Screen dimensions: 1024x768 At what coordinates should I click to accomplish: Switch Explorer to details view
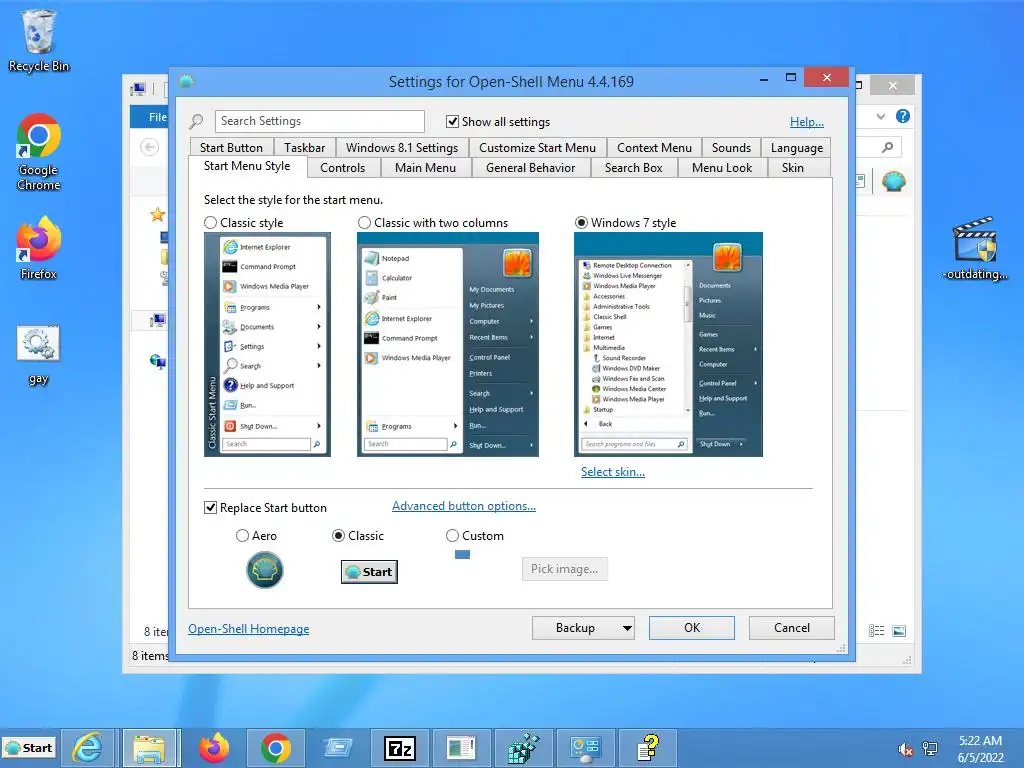pos(876,631)
